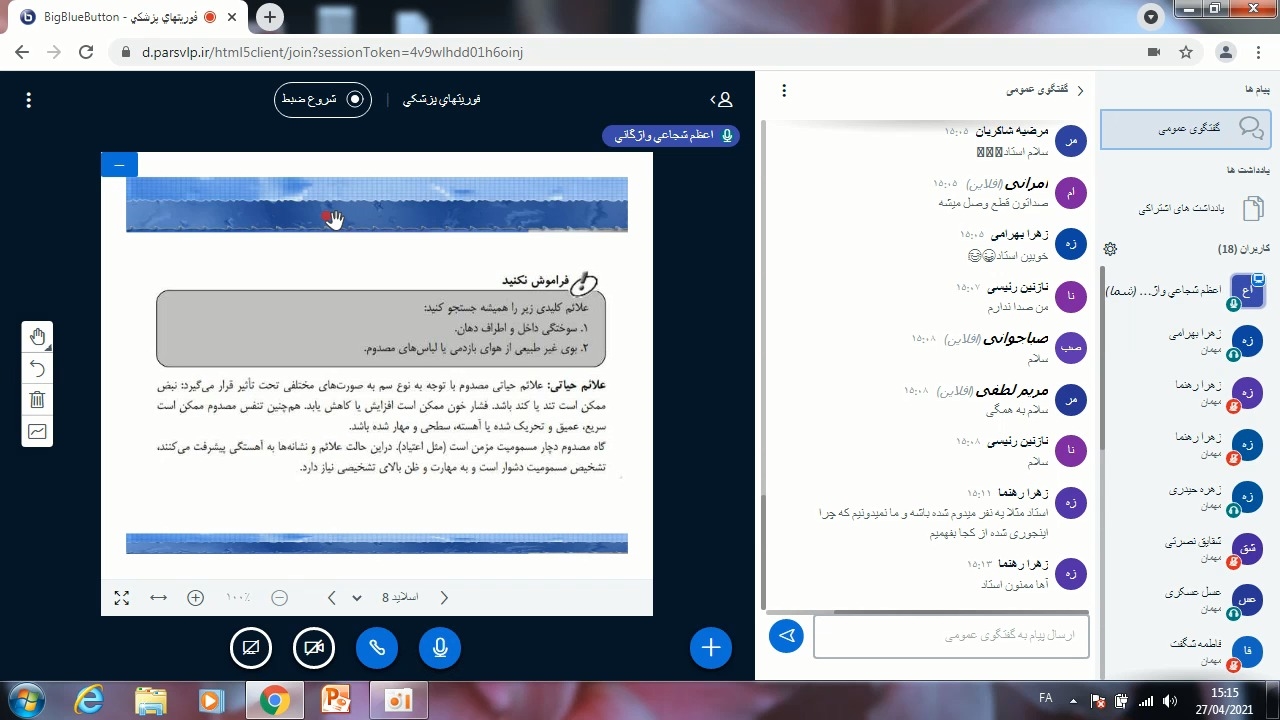The height and width of the screenshot is (720, 1280).
Task: Zoom in on the slide with plus icon
Action: 196,598
